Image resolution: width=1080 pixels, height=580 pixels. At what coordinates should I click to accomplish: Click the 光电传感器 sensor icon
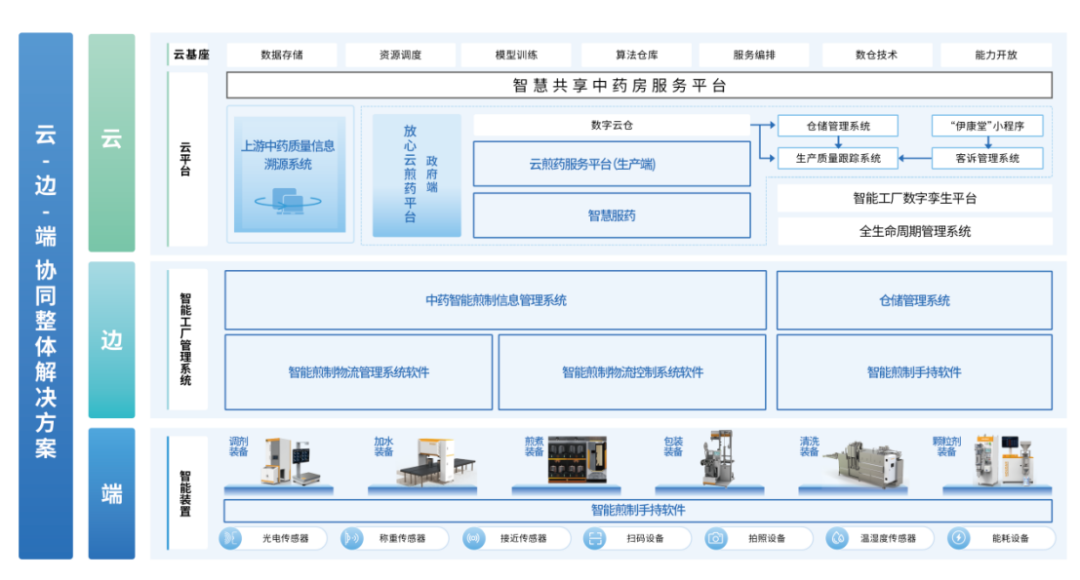click(231, 538)
